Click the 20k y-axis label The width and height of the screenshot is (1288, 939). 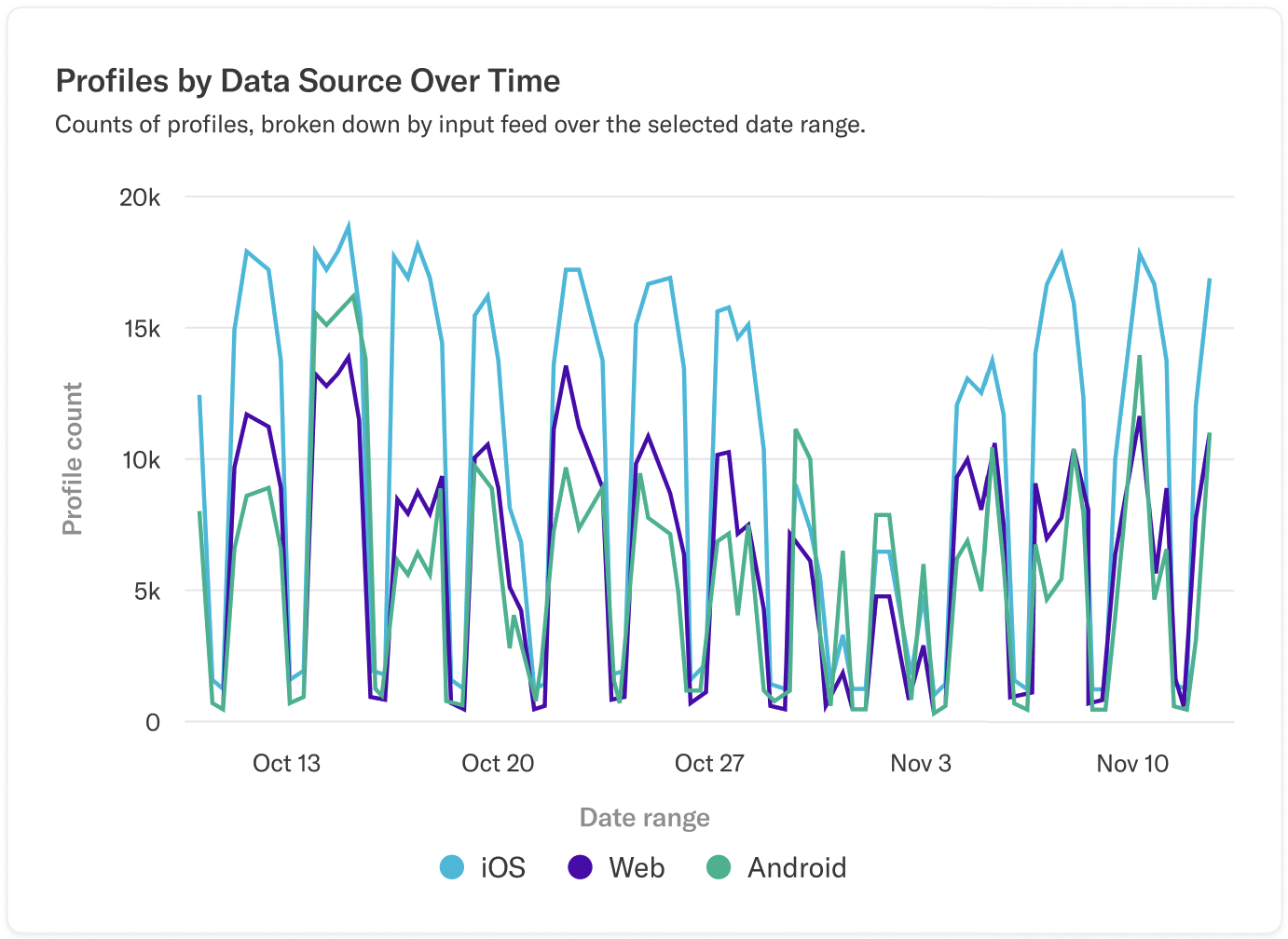[140, 197]
